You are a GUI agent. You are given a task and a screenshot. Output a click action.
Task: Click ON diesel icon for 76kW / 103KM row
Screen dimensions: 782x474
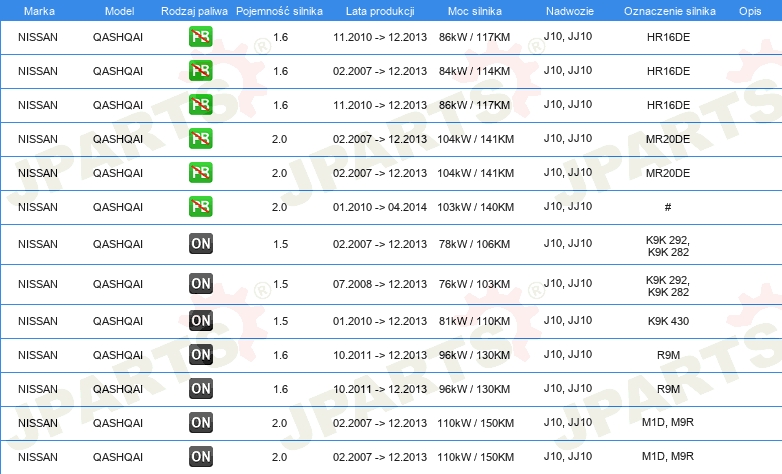(x=201, y=283)
